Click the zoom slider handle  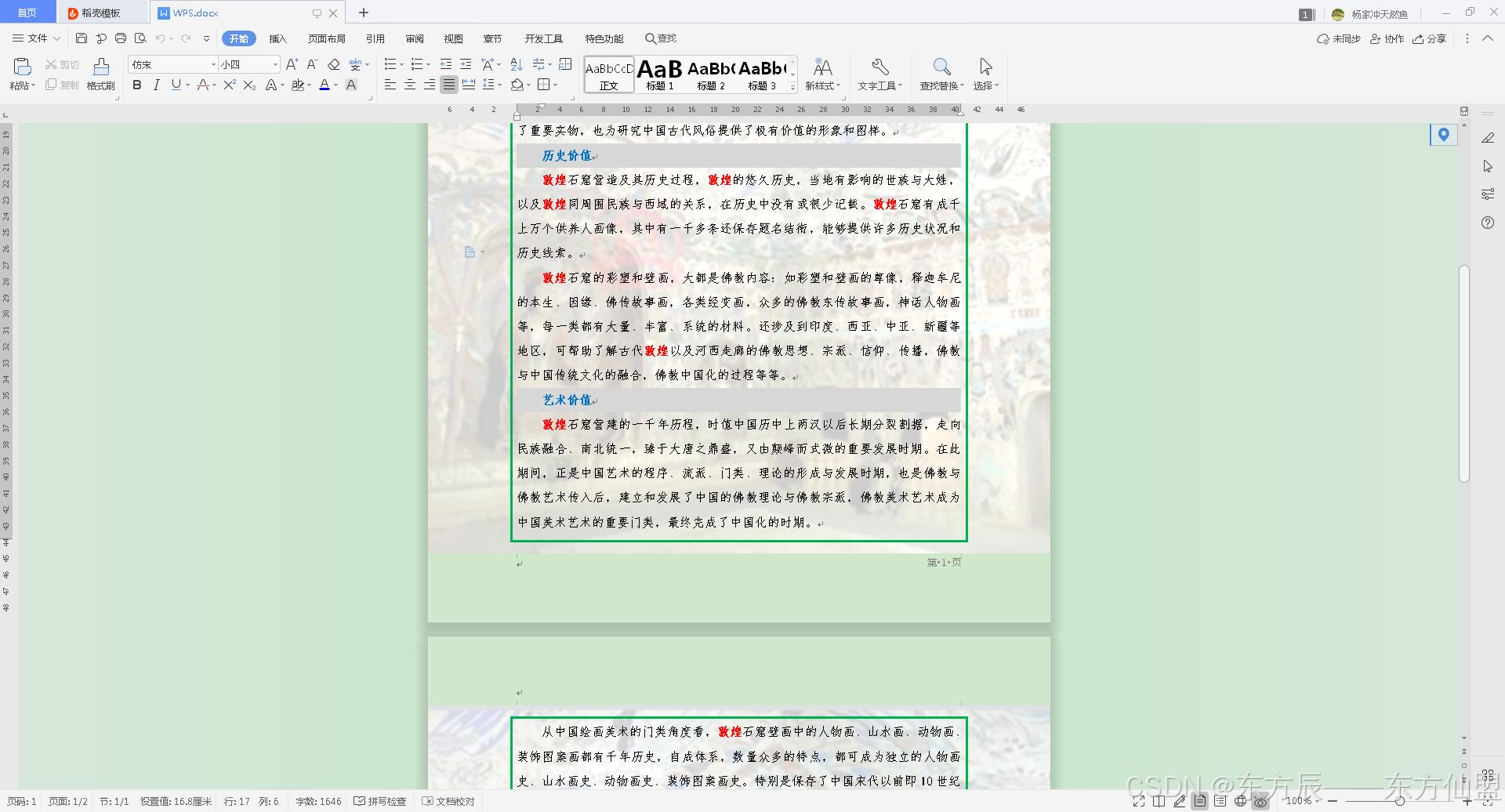pos(1399,801)
